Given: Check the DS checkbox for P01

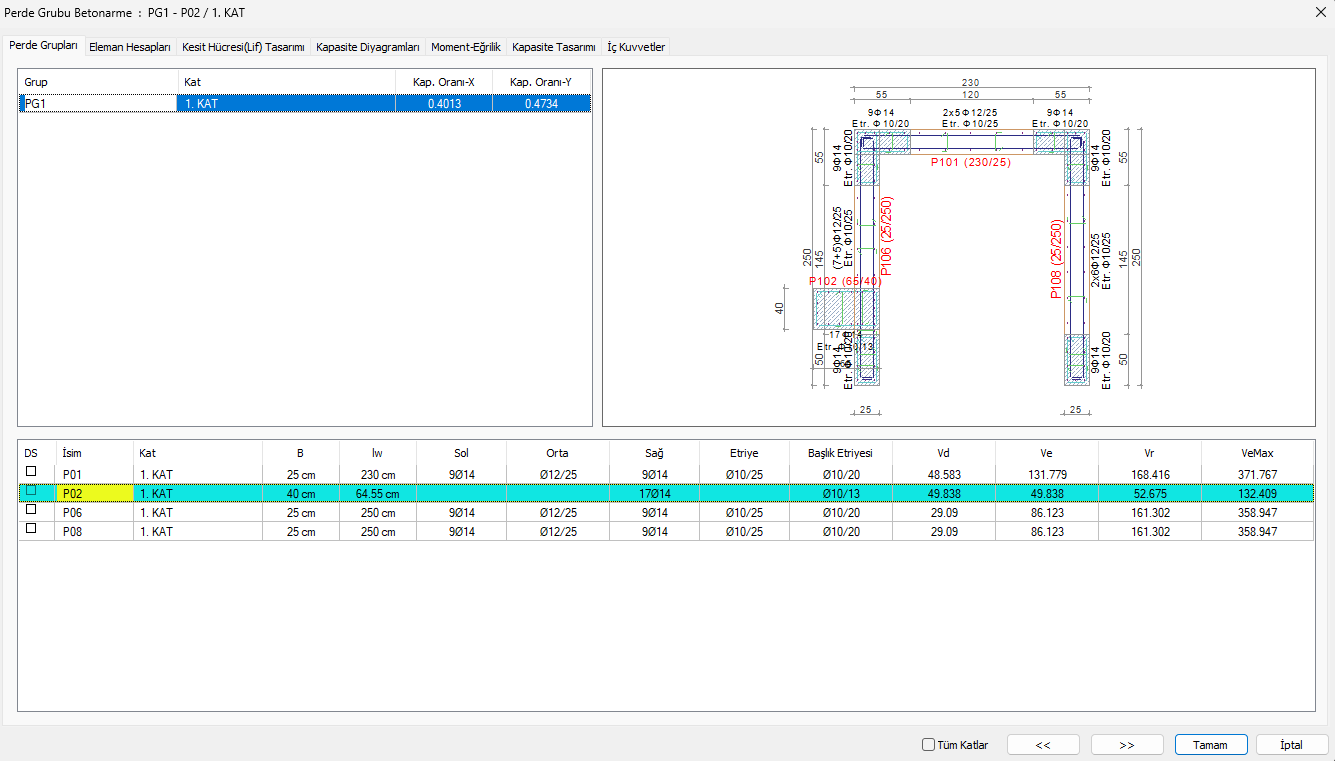Looking at the screenshot, I should [31, 472].
